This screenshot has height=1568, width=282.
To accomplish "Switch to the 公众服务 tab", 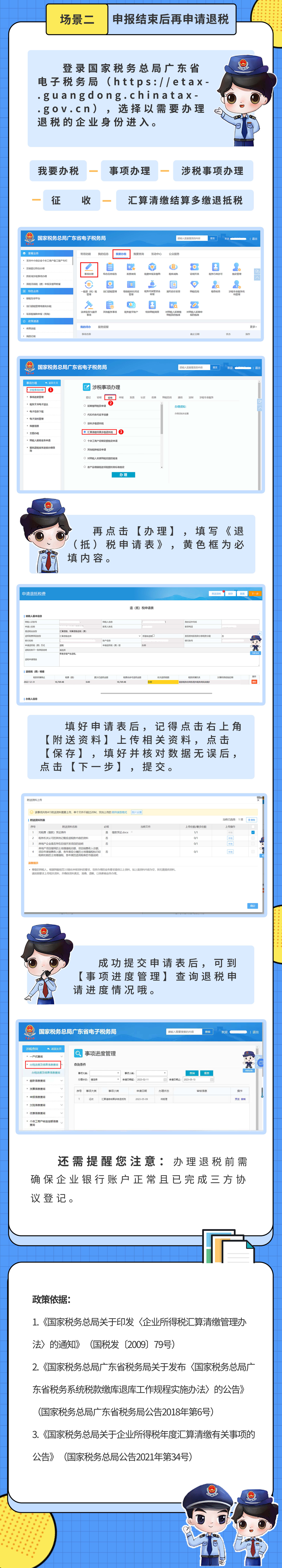I will pyautogui.click(x=174, y=254).
